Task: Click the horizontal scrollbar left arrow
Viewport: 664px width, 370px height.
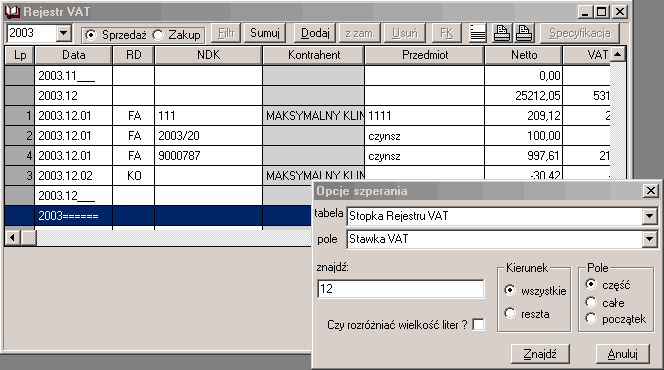Action: click(x=13, y=237)
